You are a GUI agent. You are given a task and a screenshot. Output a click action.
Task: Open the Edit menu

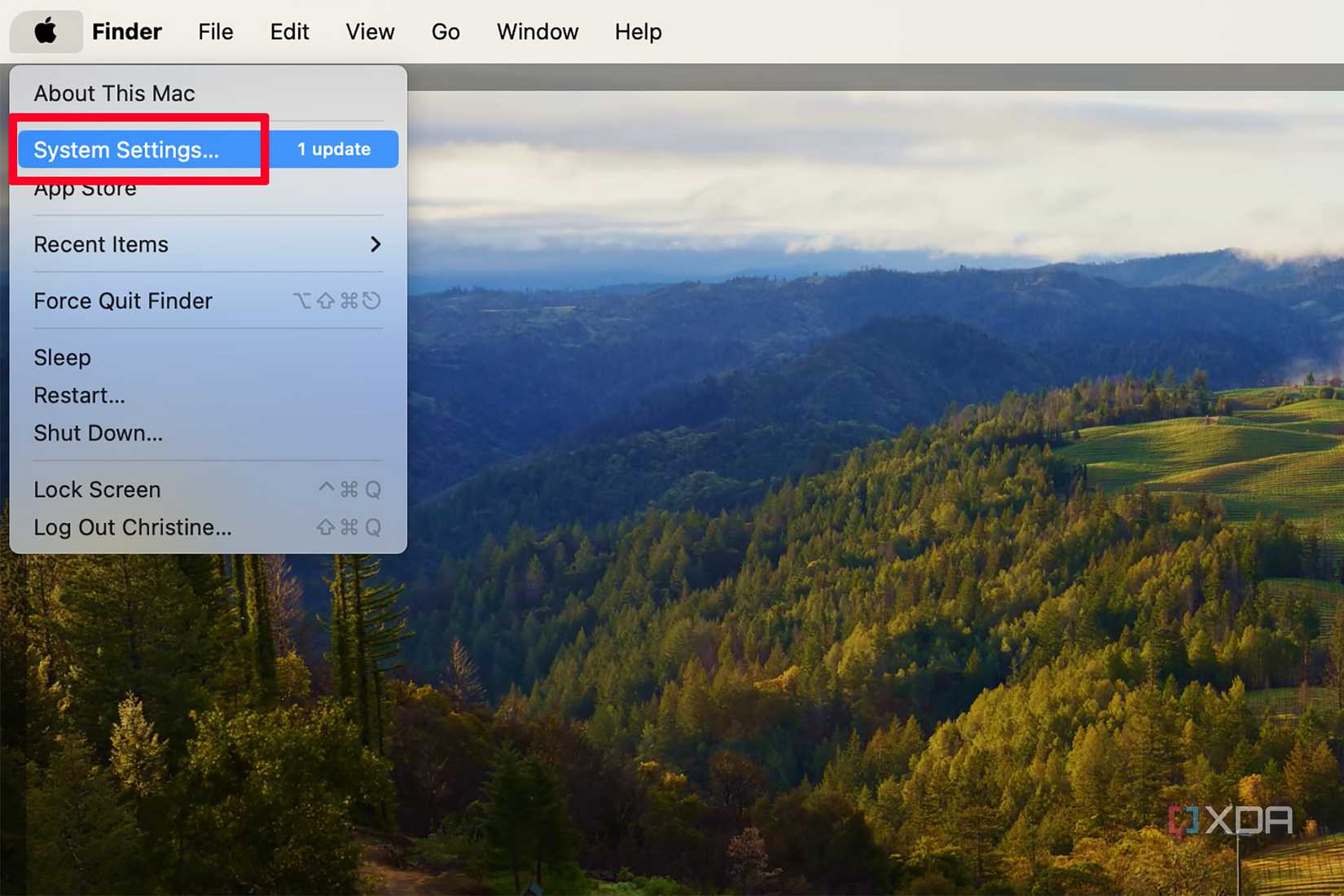[289, 32]
